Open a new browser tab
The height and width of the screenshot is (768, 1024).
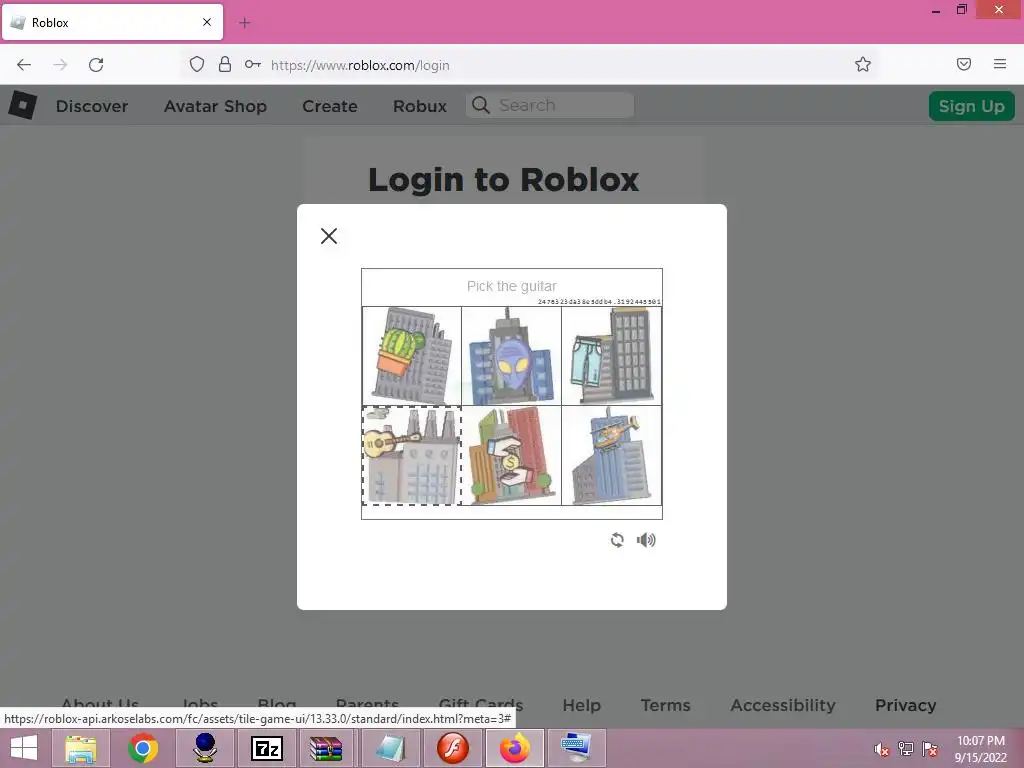click(244, 23)
